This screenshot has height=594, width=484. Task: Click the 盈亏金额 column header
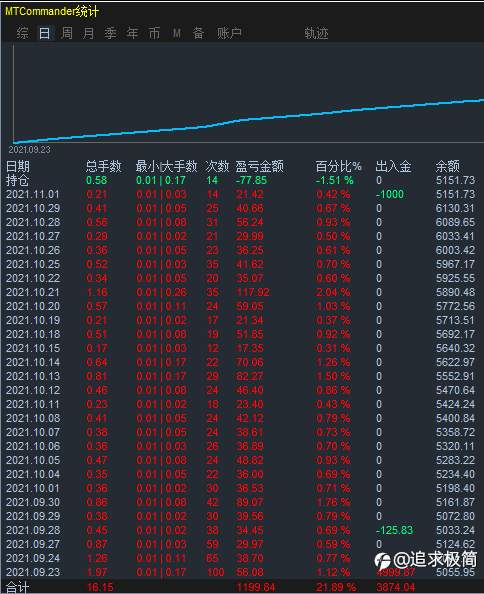coord(259,166)
